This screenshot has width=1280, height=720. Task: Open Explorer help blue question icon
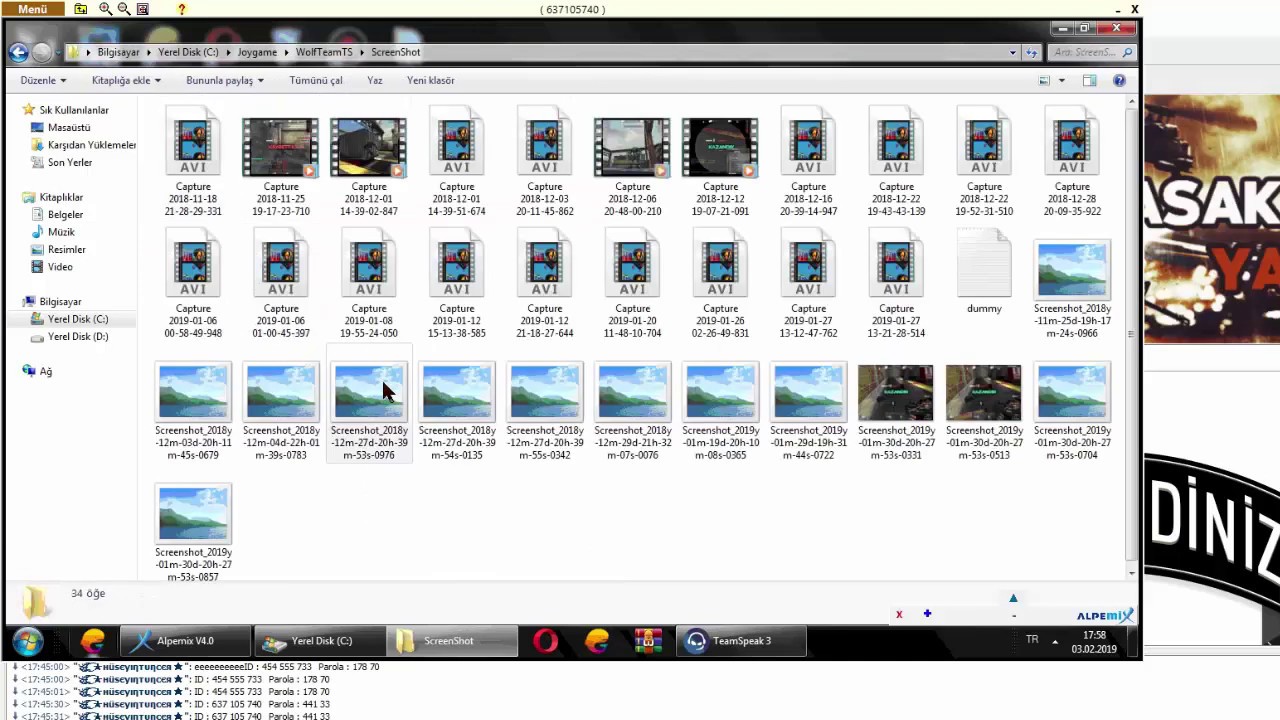(x=1119, y=80)
